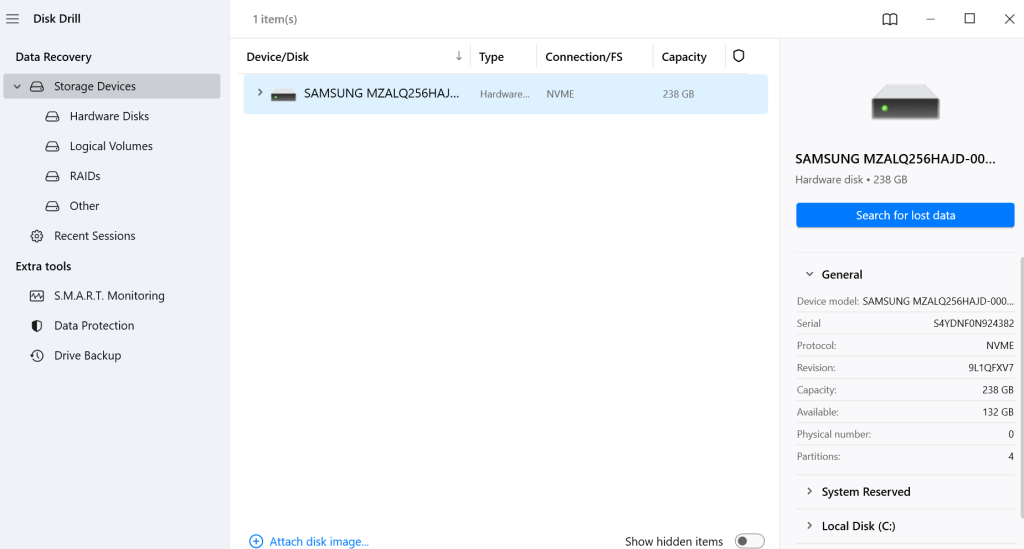The width and height of the screenshot is (1024, 549).
Task: Click the SAMSUNG MZALQ256HAJD-00... title in details
Action: (895, 159)
